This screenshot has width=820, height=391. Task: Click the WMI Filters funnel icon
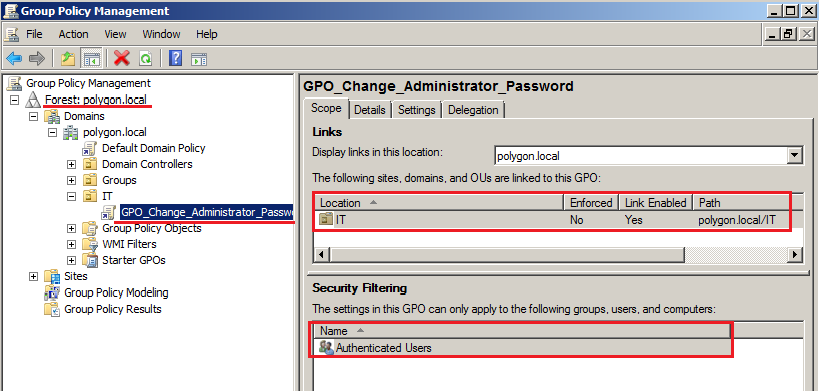click(x=90, y=244)
